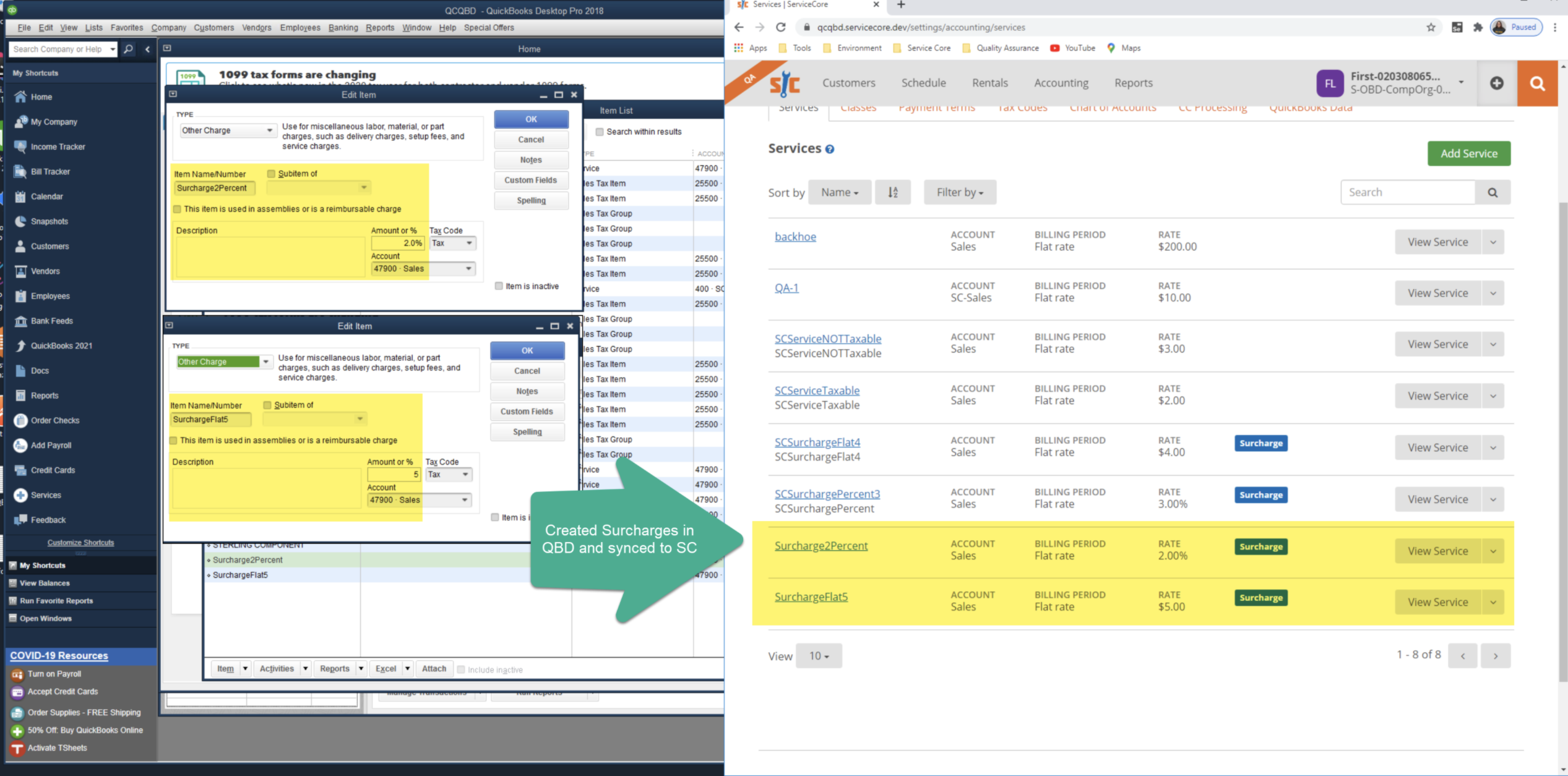1568x776 pixels.
Task: Click Amount field in SurchargeFlat5 dialog
Action: point(394,475)
